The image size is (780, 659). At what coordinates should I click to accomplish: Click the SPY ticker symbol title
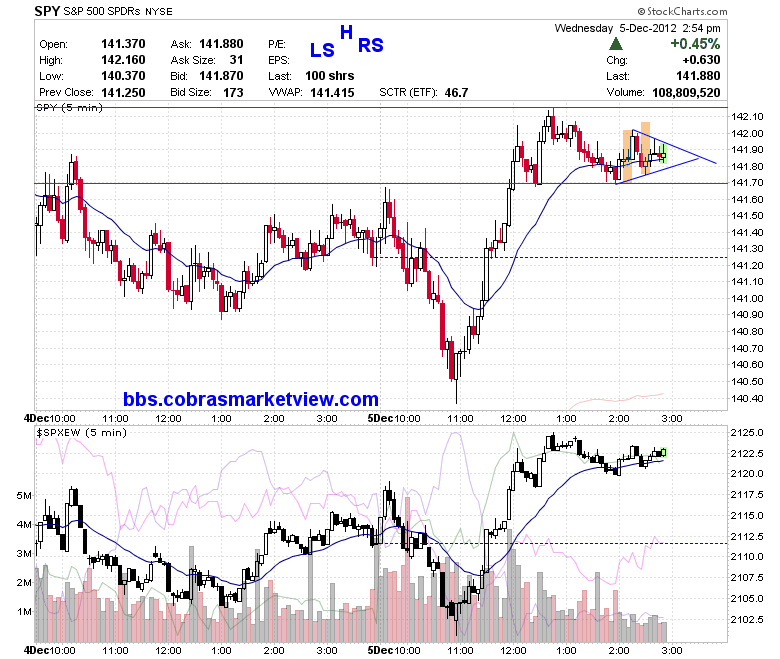(x=47, y=11)
